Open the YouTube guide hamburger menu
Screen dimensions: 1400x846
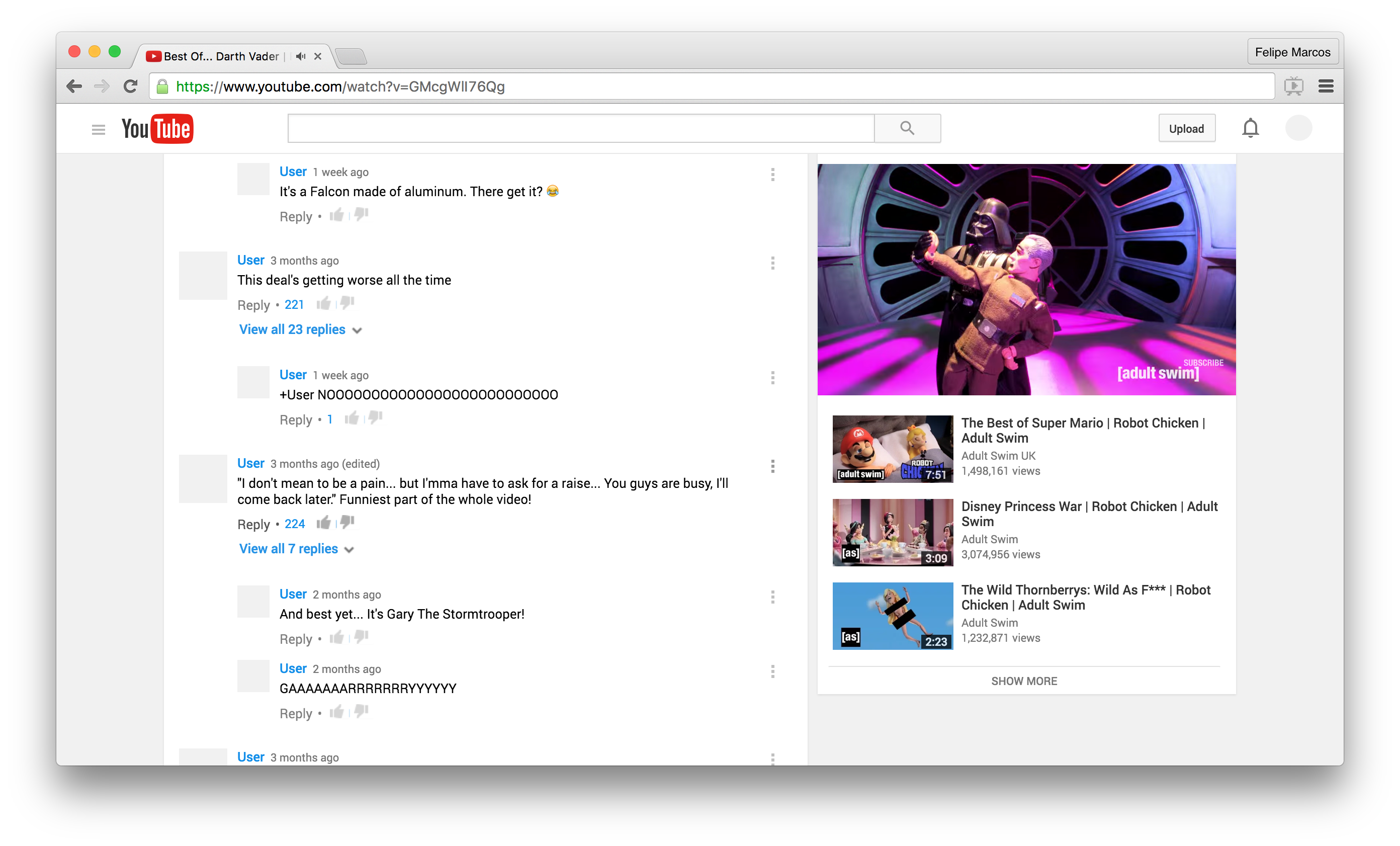pos(98,129)
